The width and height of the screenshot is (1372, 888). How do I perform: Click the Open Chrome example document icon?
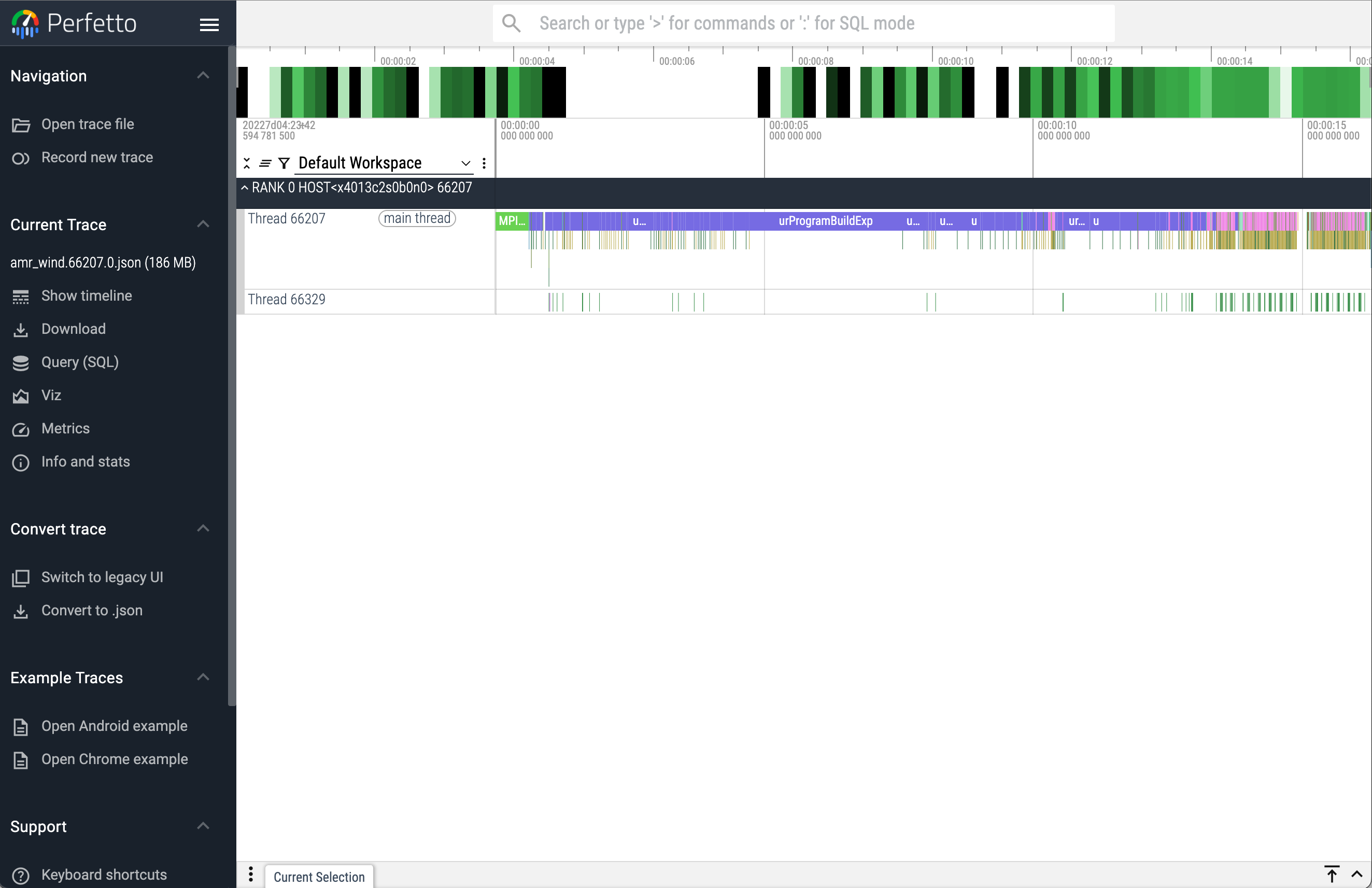click(21, 760)
